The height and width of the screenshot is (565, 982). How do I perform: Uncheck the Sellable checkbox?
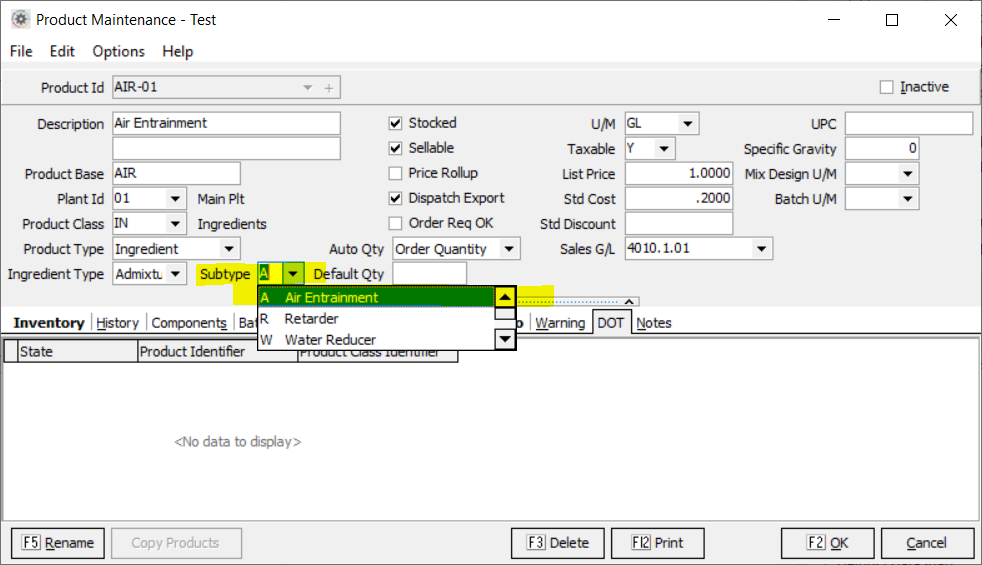pos(396,149)
